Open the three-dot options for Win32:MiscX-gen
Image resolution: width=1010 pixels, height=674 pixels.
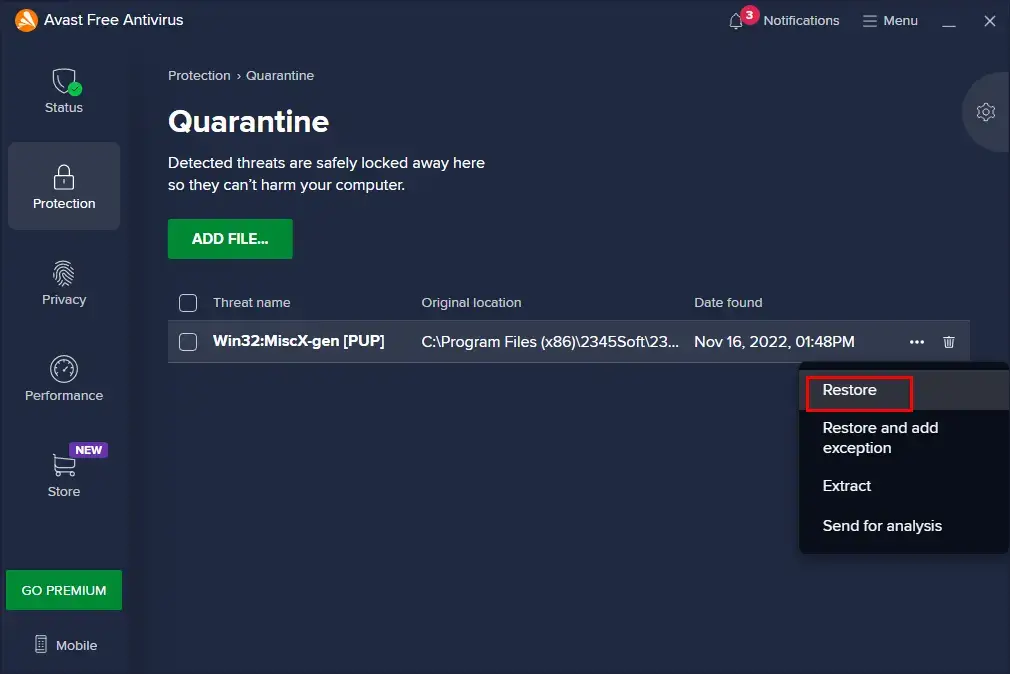(917, 342)
